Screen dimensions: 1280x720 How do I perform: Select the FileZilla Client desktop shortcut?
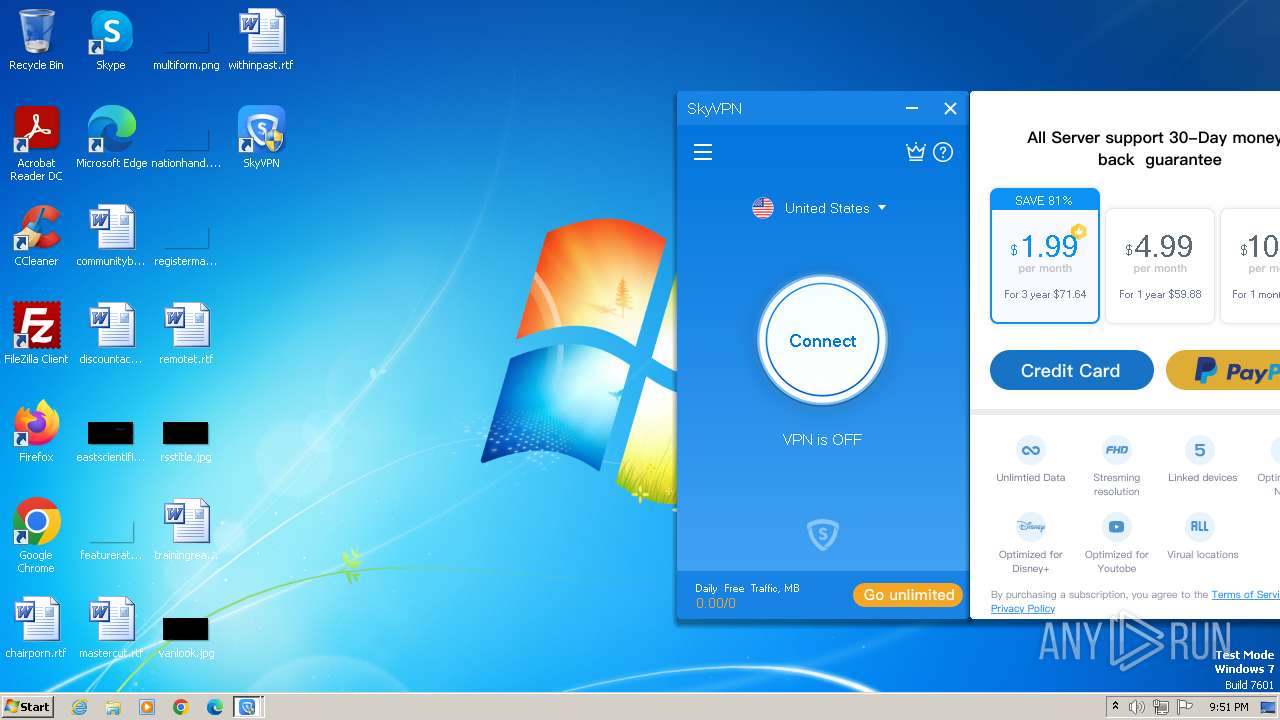point(36,334)
